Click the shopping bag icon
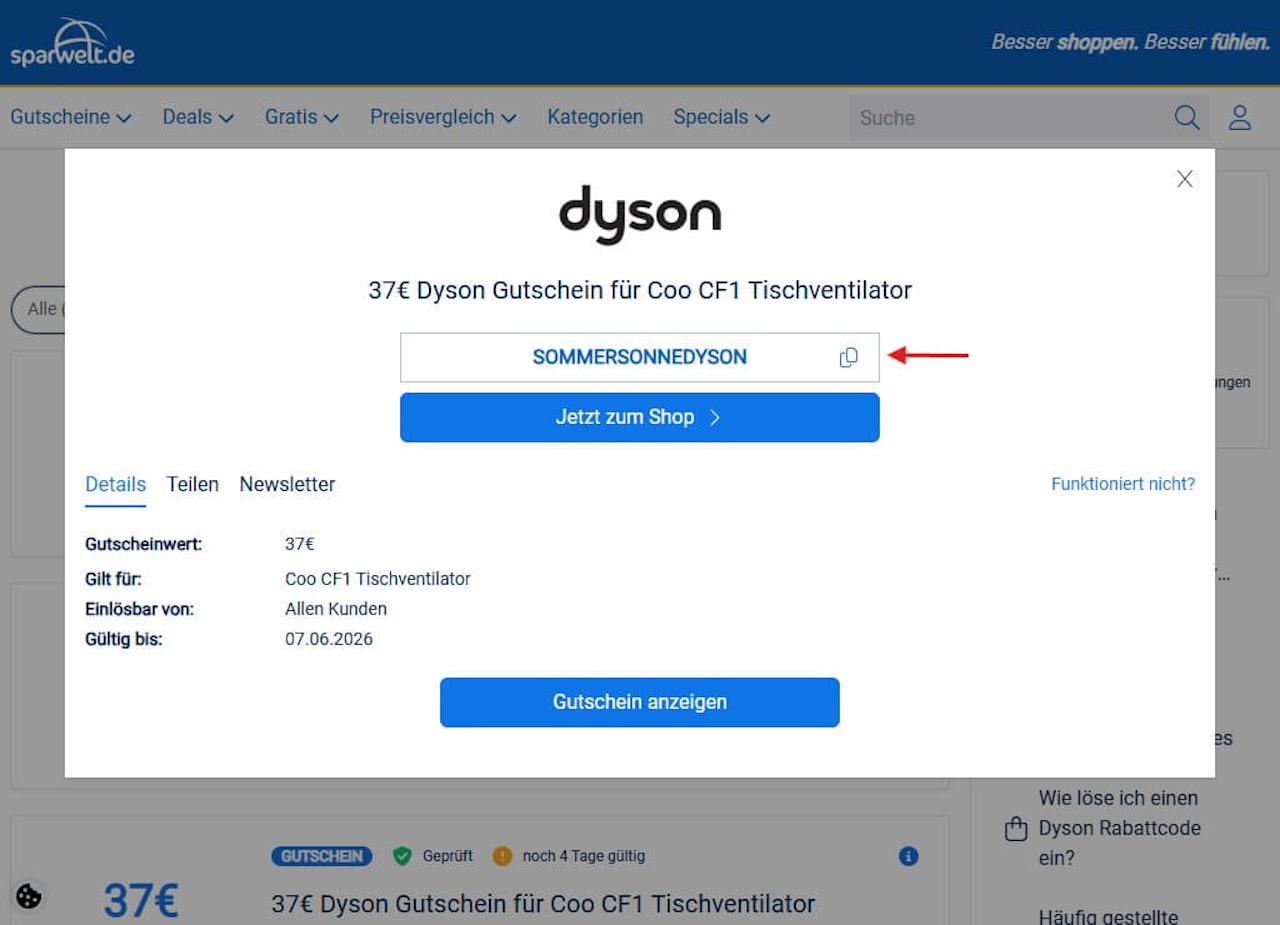1280x925 pixels. pyautogui.click(x=1016, y=829)
